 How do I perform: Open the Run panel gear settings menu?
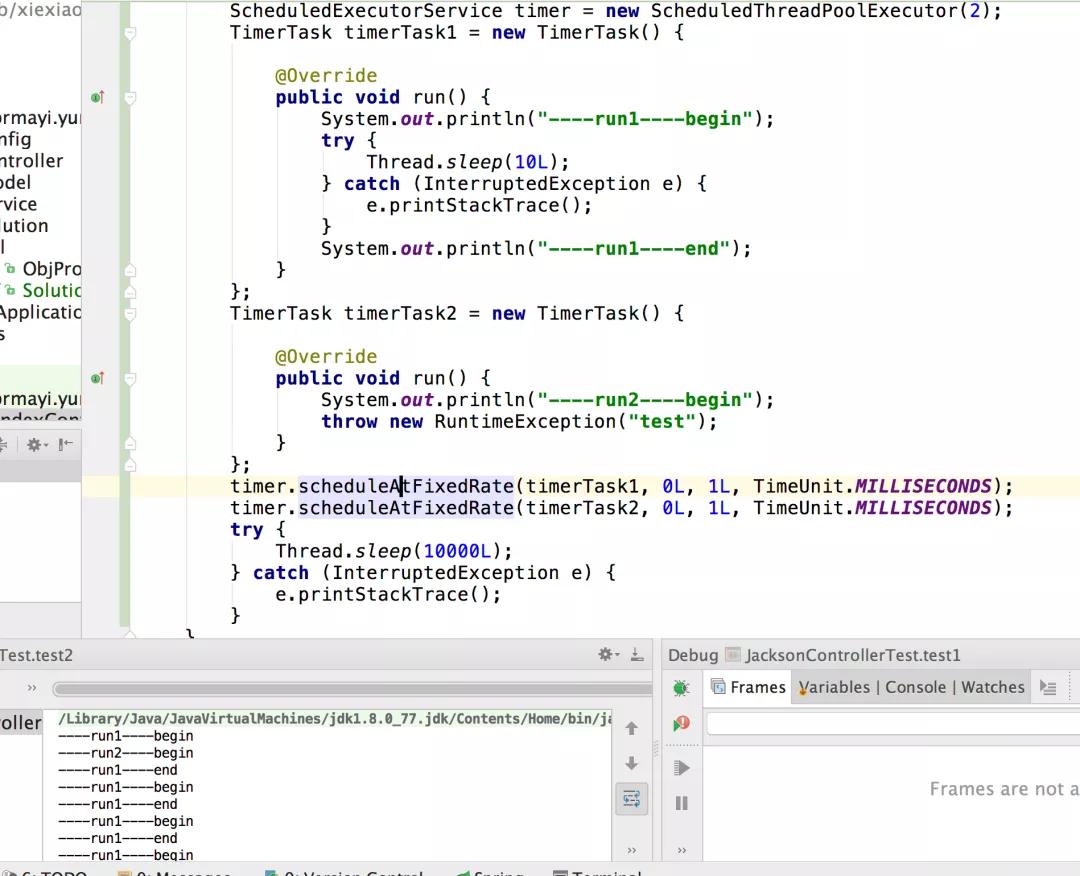pyautogui.click(x=608, y=654)
